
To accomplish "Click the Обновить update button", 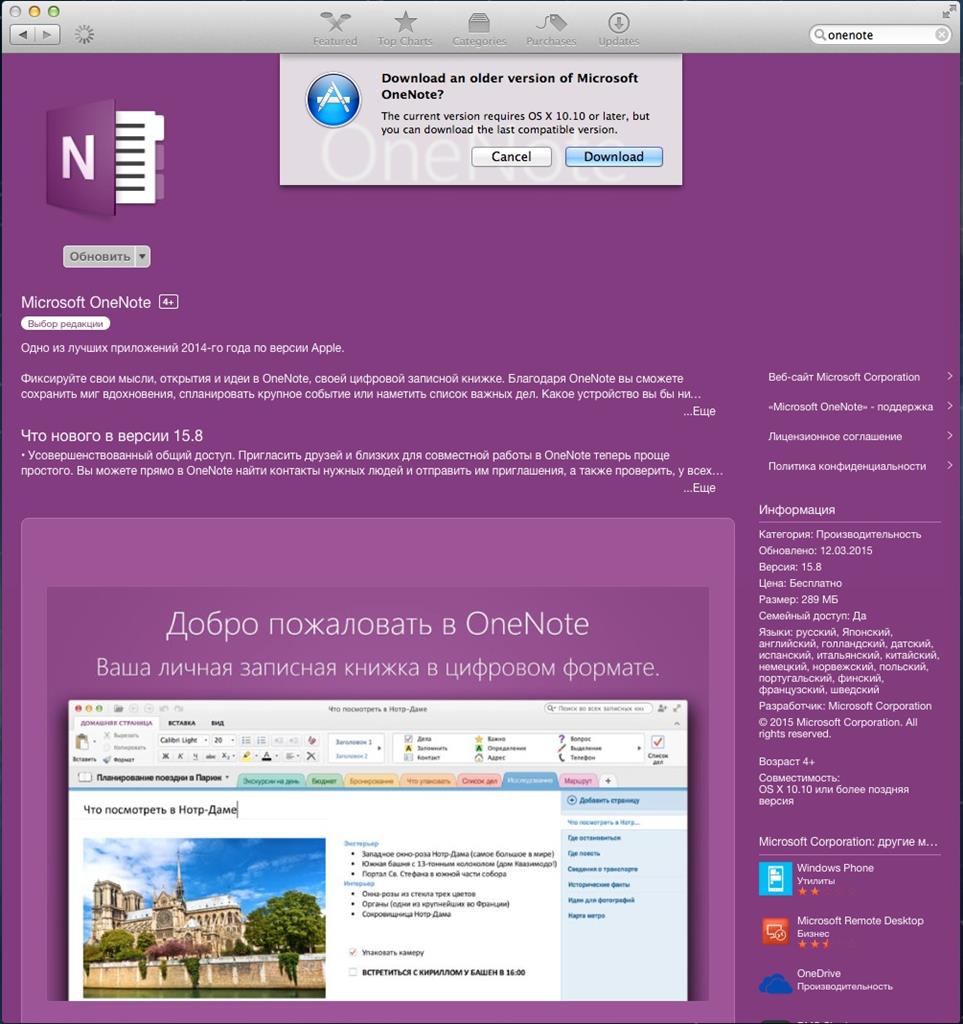I will (100, 257).
